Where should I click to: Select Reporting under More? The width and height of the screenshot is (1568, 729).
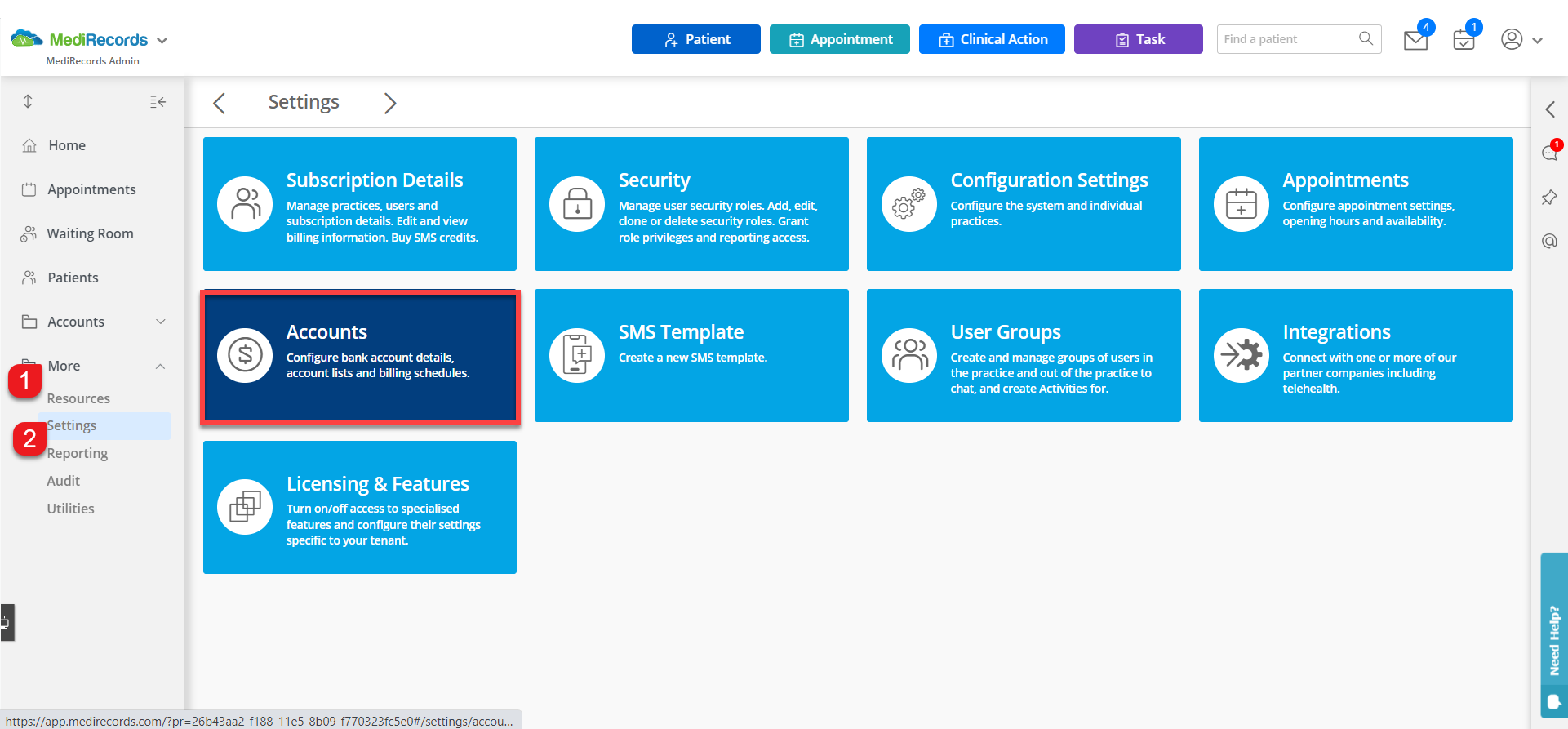78,453
